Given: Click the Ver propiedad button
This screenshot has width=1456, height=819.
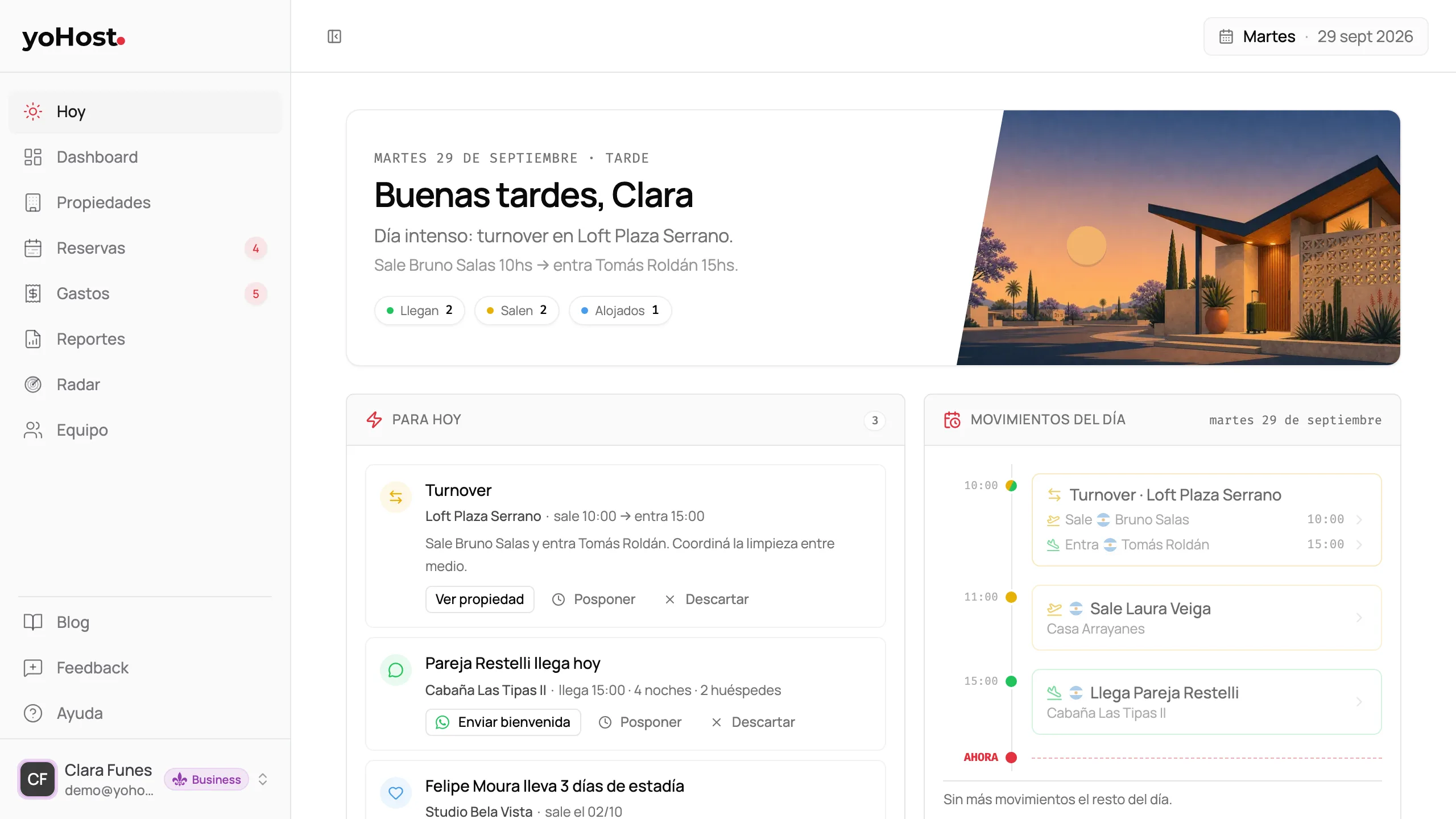Looking at the screenshot, I should [479, 599].
